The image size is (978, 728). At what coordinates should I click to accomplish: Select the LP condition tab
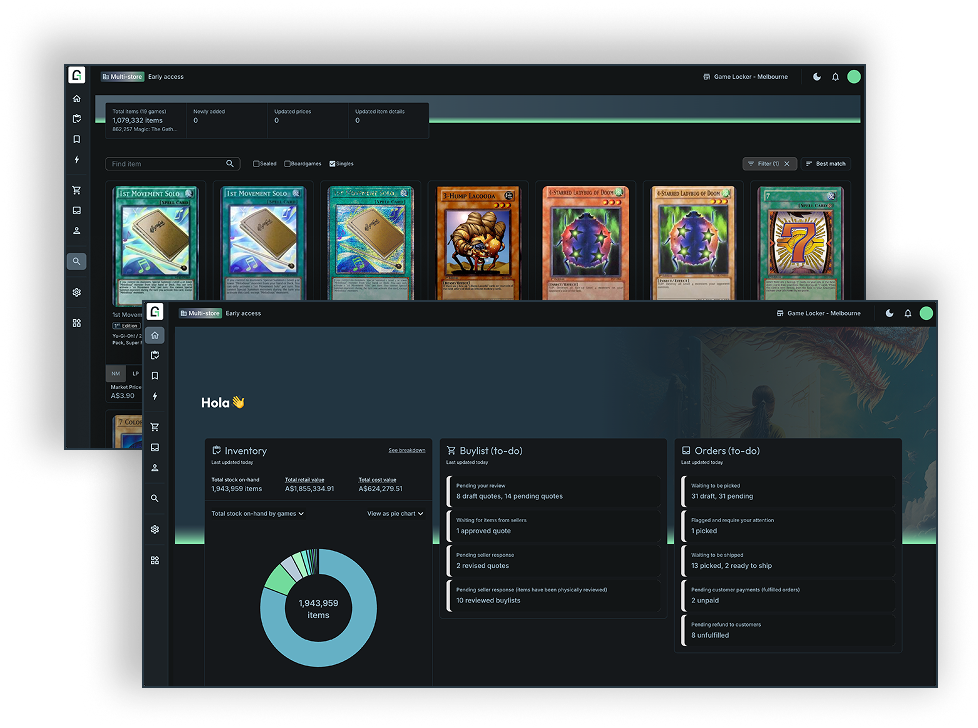[135, 373]
